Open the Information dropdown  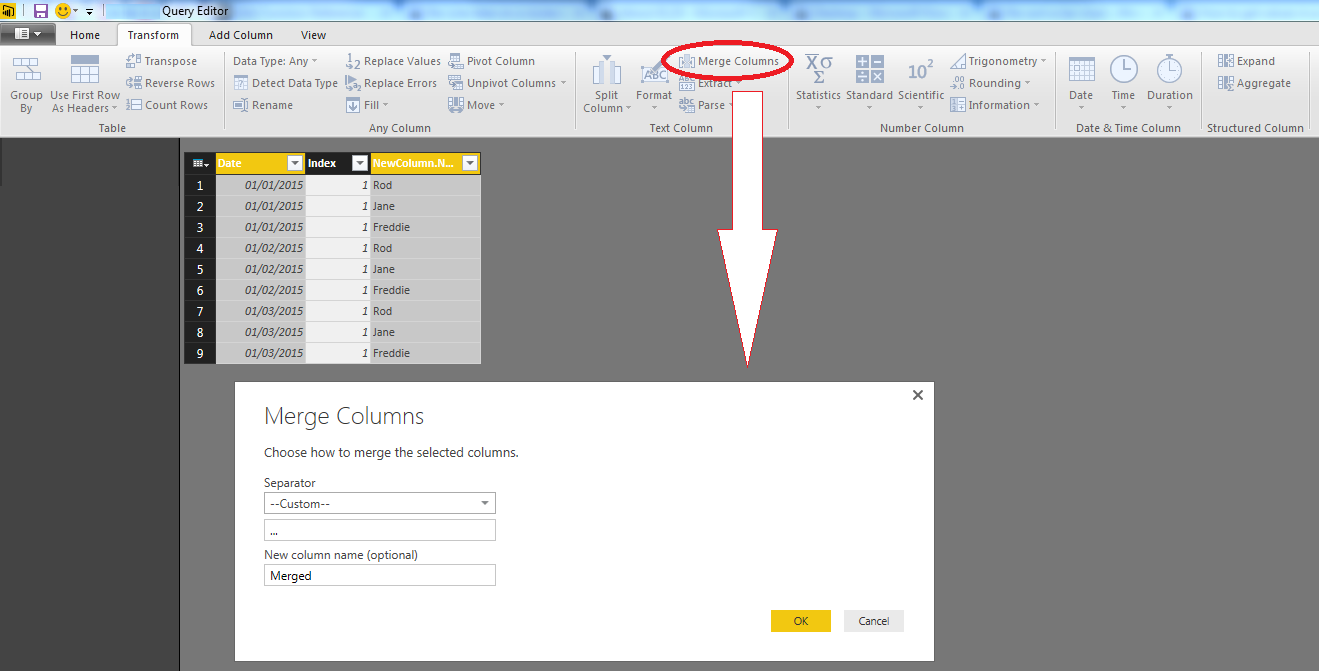tap(995, 105)
